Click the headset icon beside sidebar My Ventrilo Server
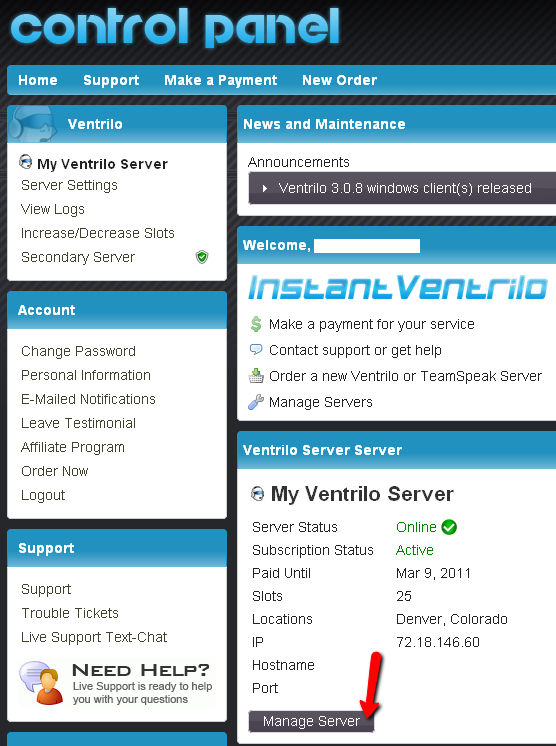 26,162
